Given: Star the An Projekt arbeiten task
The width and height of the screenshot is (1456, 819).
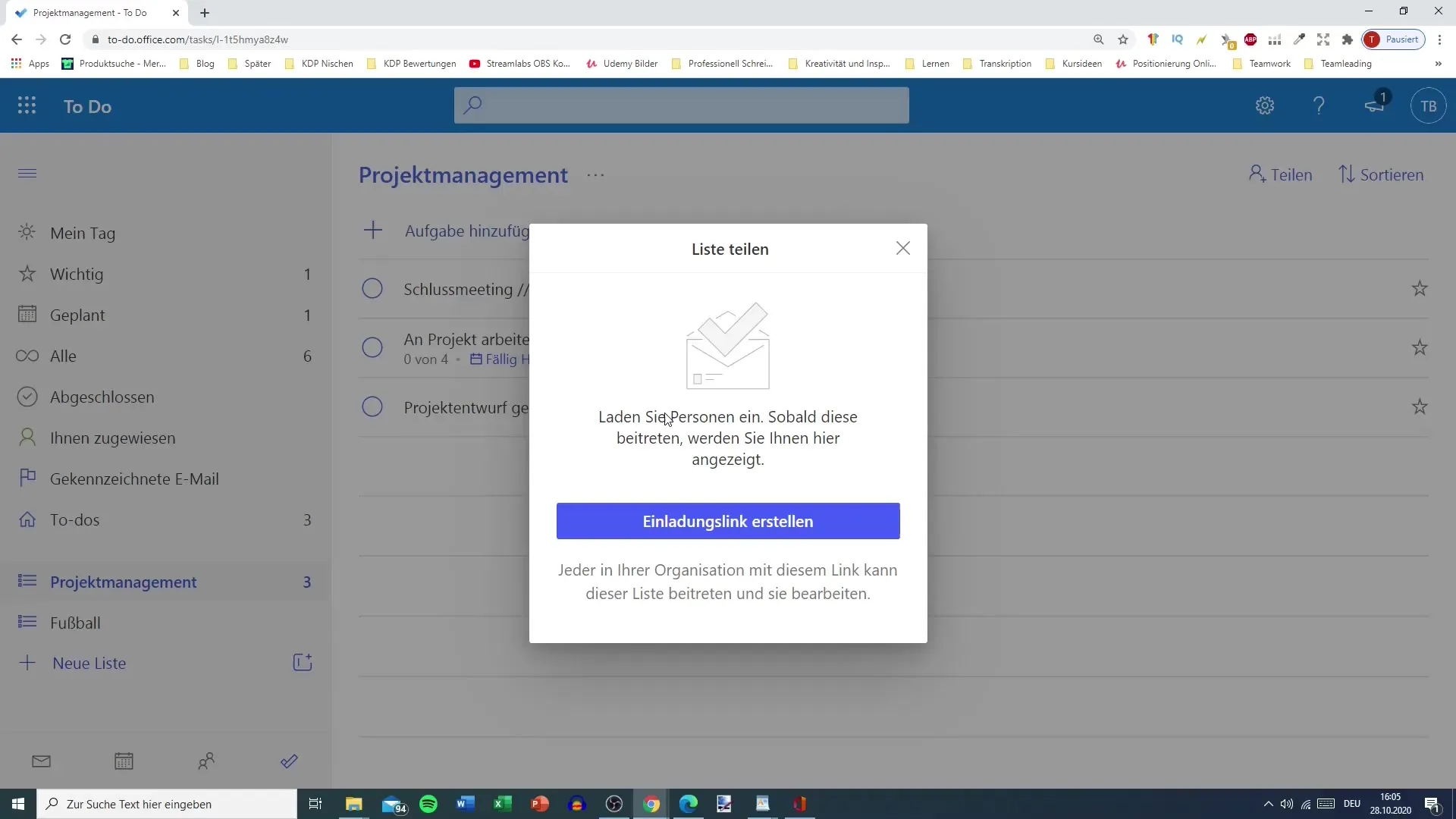Looking at the screenshot, I should 1420,347.
